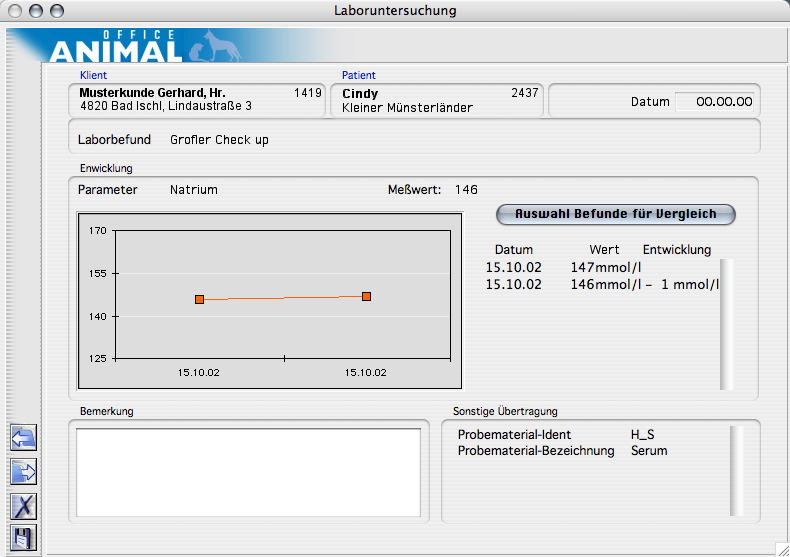The image size is (790, 557).
Task: Click the window resize grip at bottom-right corner
Action: pos(780,547)
